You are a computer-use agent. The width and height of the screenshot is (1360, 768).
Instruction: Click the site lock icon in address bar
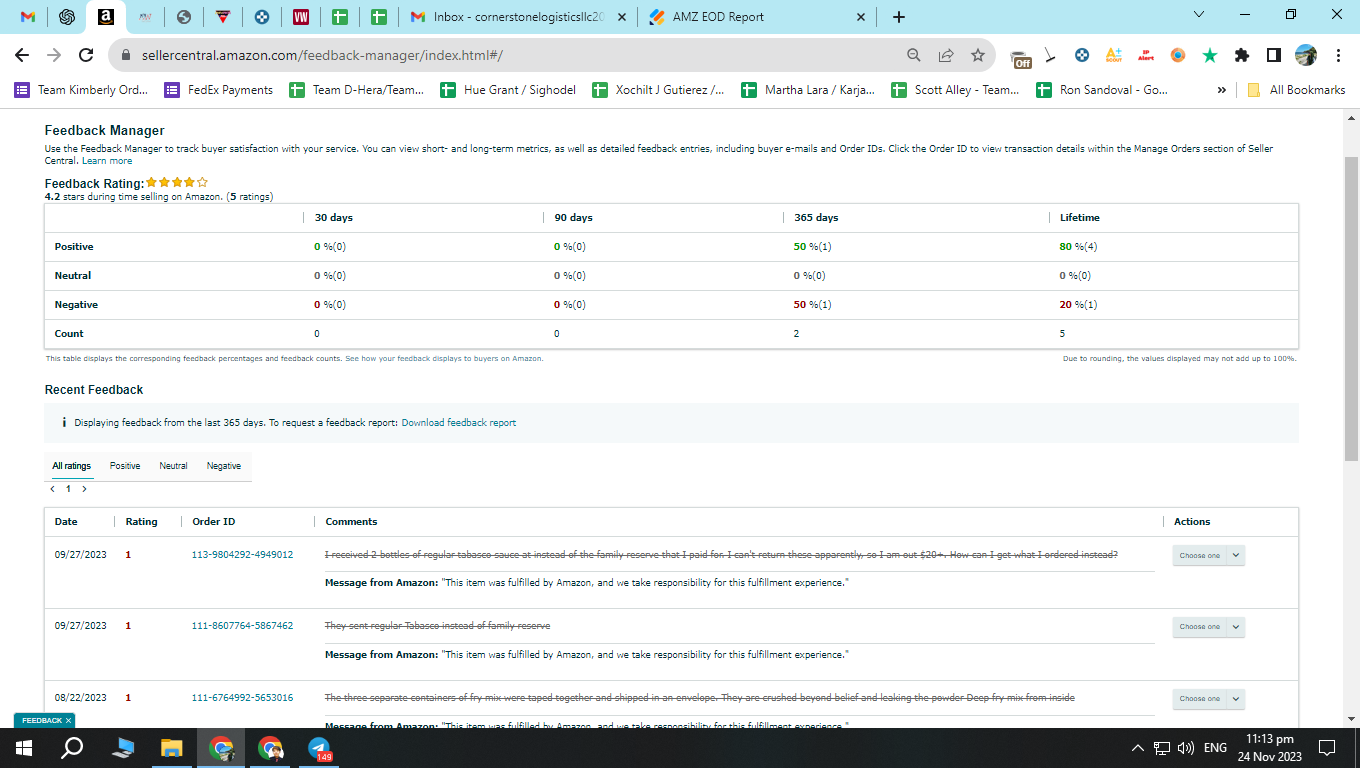(x=126, y=55)
